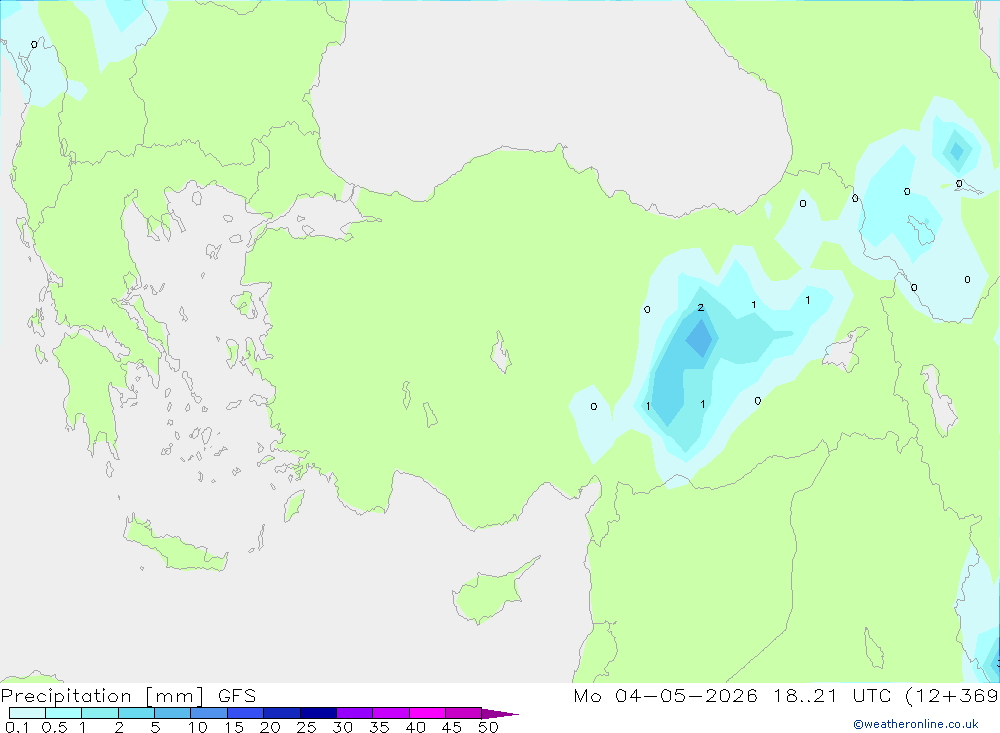
Task: Click the '20' legend scale value
Action: pos(270,727)
